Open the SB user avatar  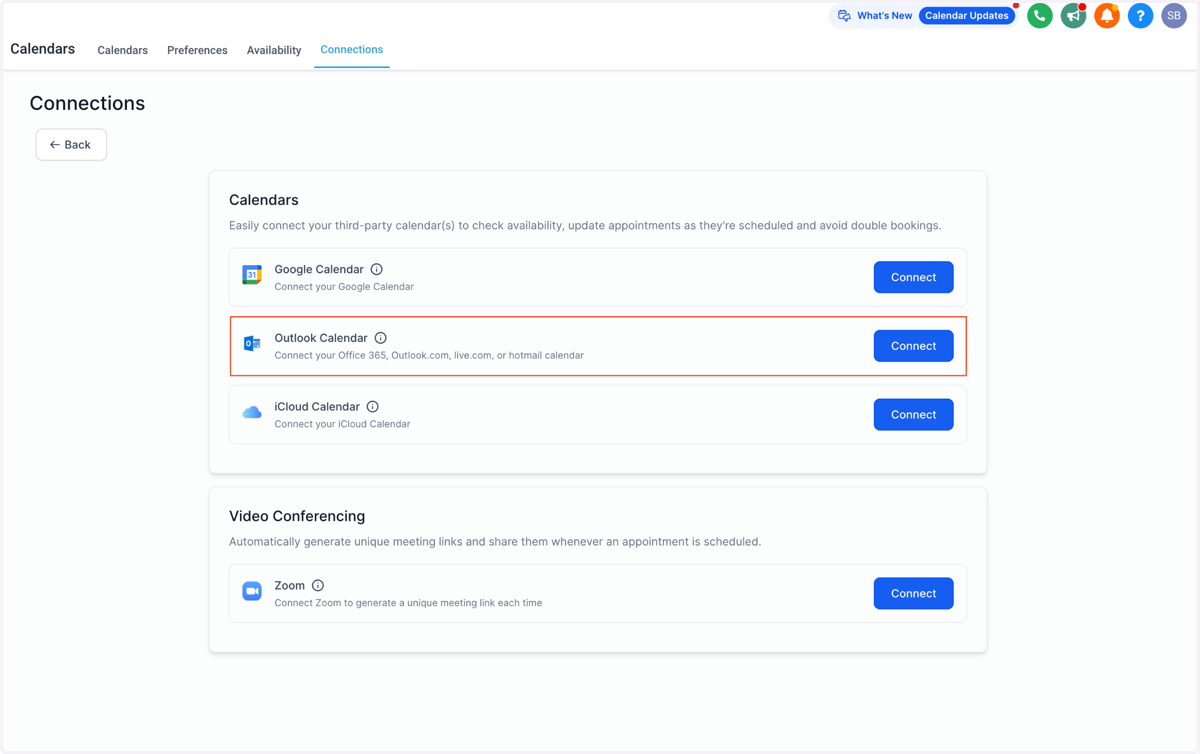[x=1174, y=16]
